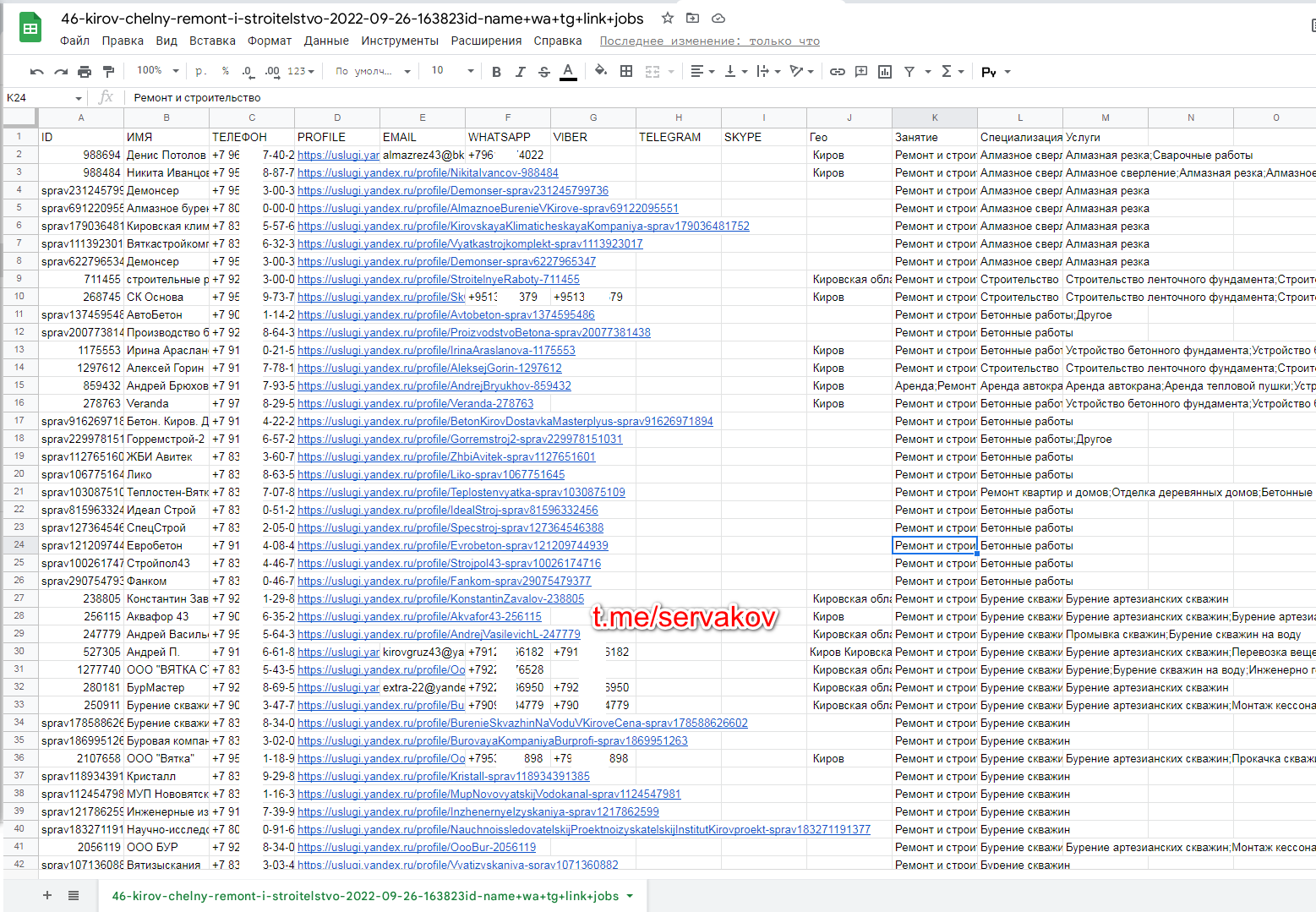This screenshot has width=1316, height=912.
Task: Select row 24 header
Action: coord(19,545)
